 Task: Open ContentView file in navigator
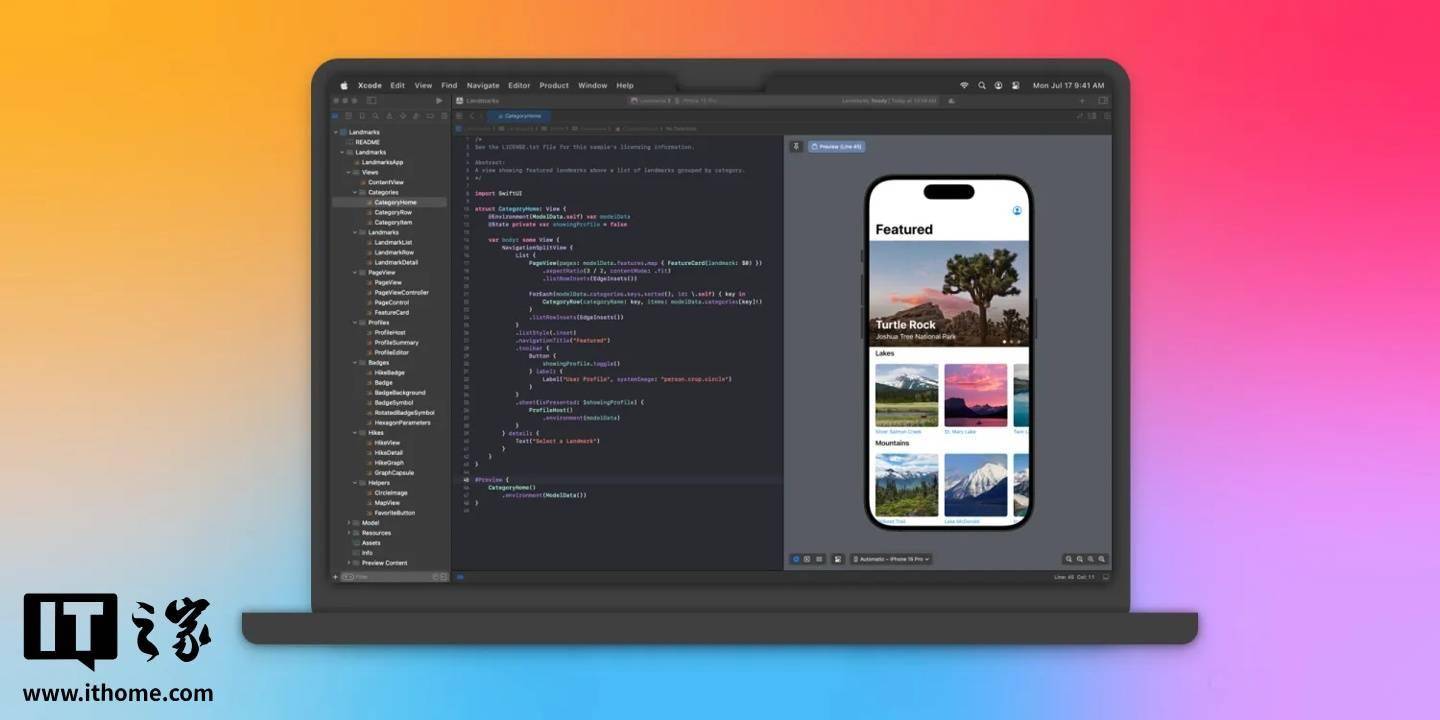click(x=385, y=182)
